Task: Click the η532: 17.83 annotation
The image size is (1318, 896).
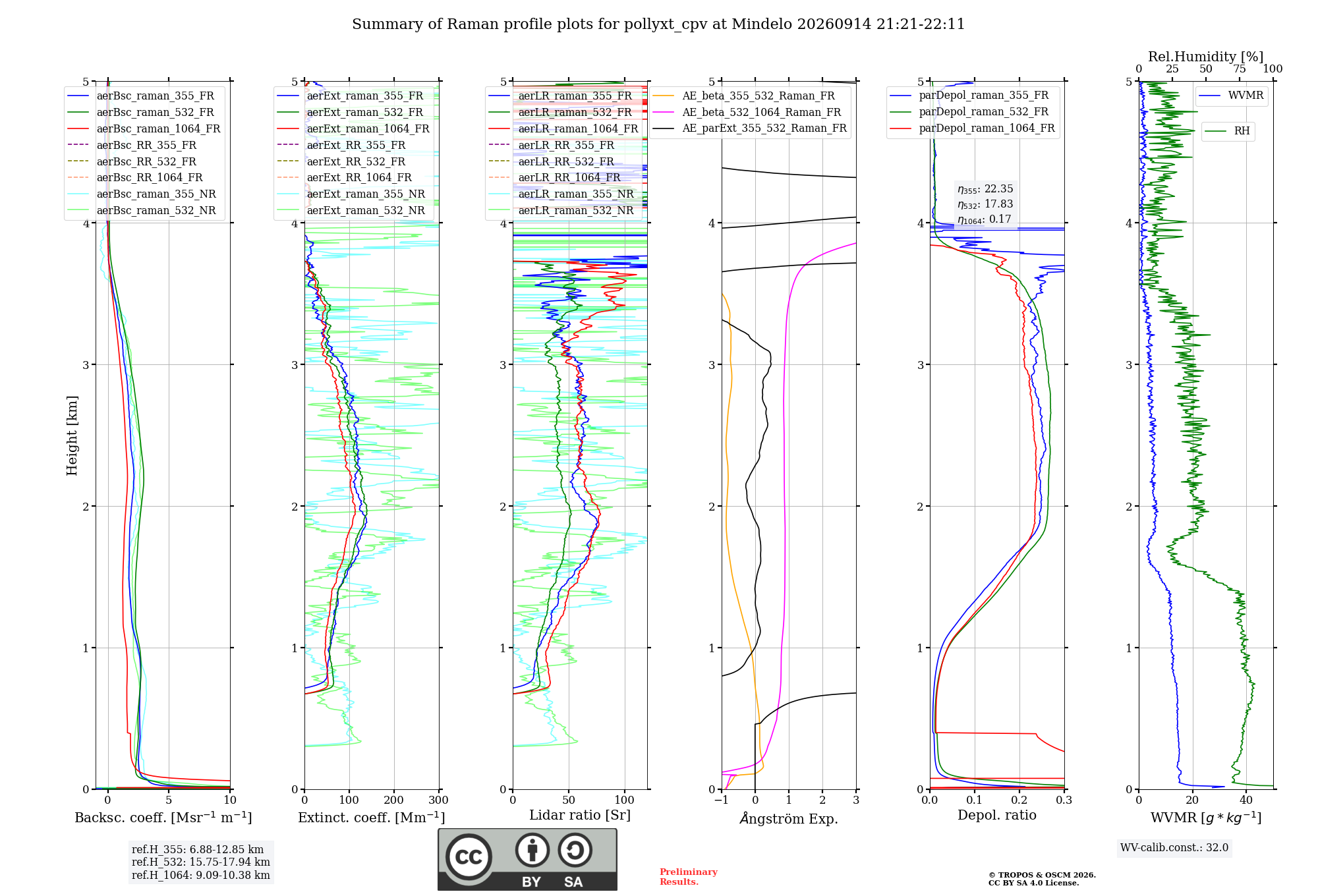Action: [985, 205]
